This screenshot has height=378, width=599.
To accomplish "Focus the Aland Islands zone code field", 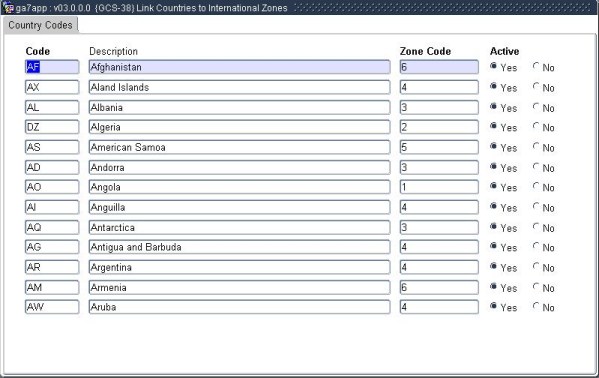I will tap(439, 87).
